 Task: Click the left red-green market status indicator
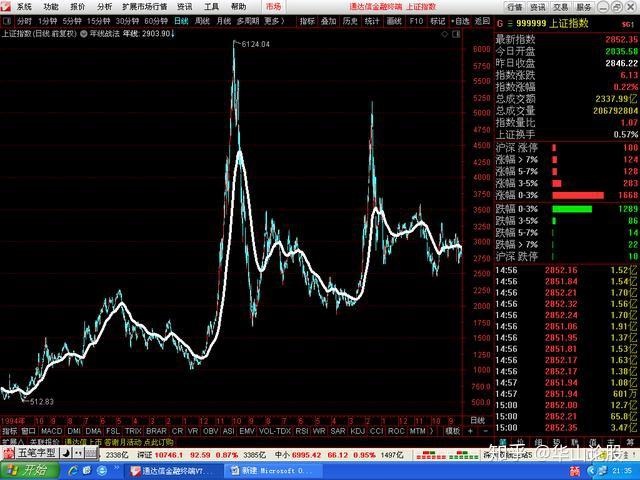(431, 455)
